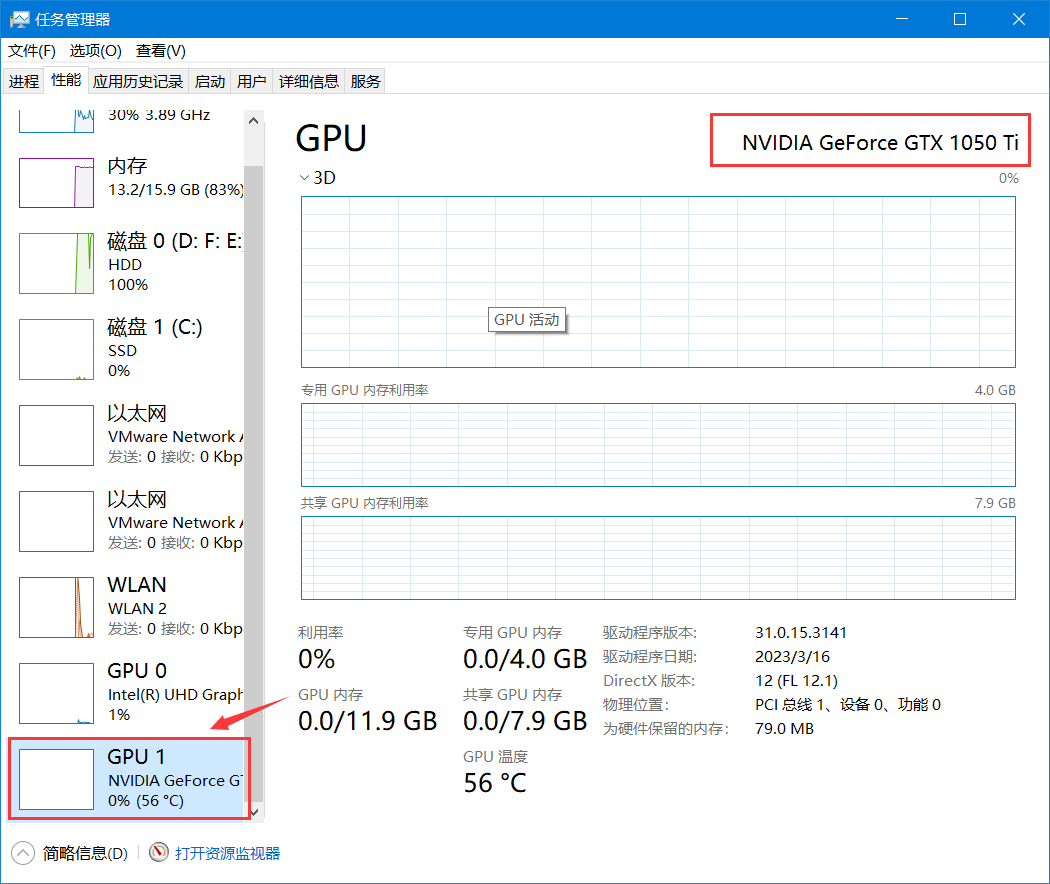Open the 文件(F) menu

[x=31, y=51]
